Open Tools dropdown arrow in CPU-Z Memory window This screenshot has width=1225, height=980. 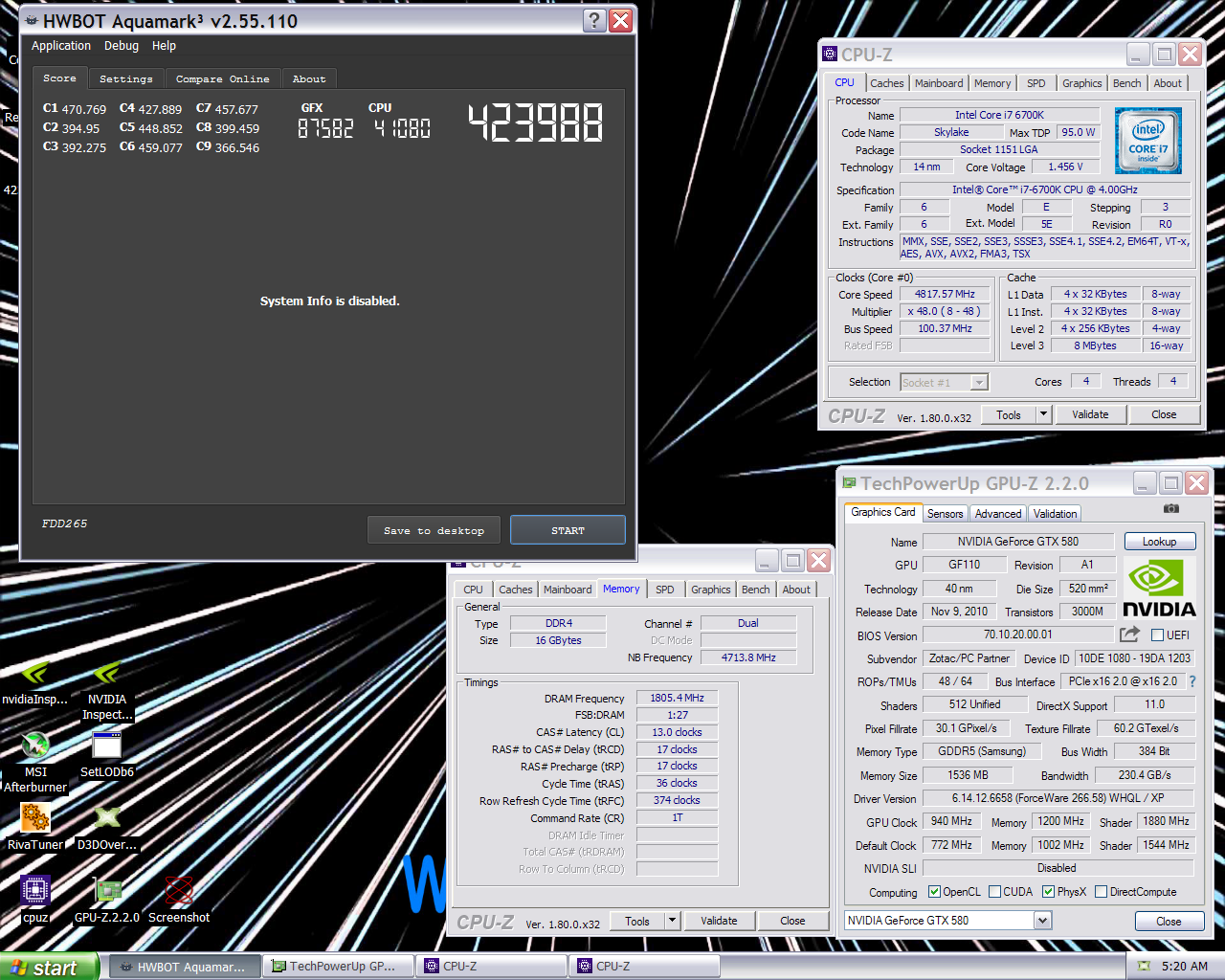click(672, 921)
